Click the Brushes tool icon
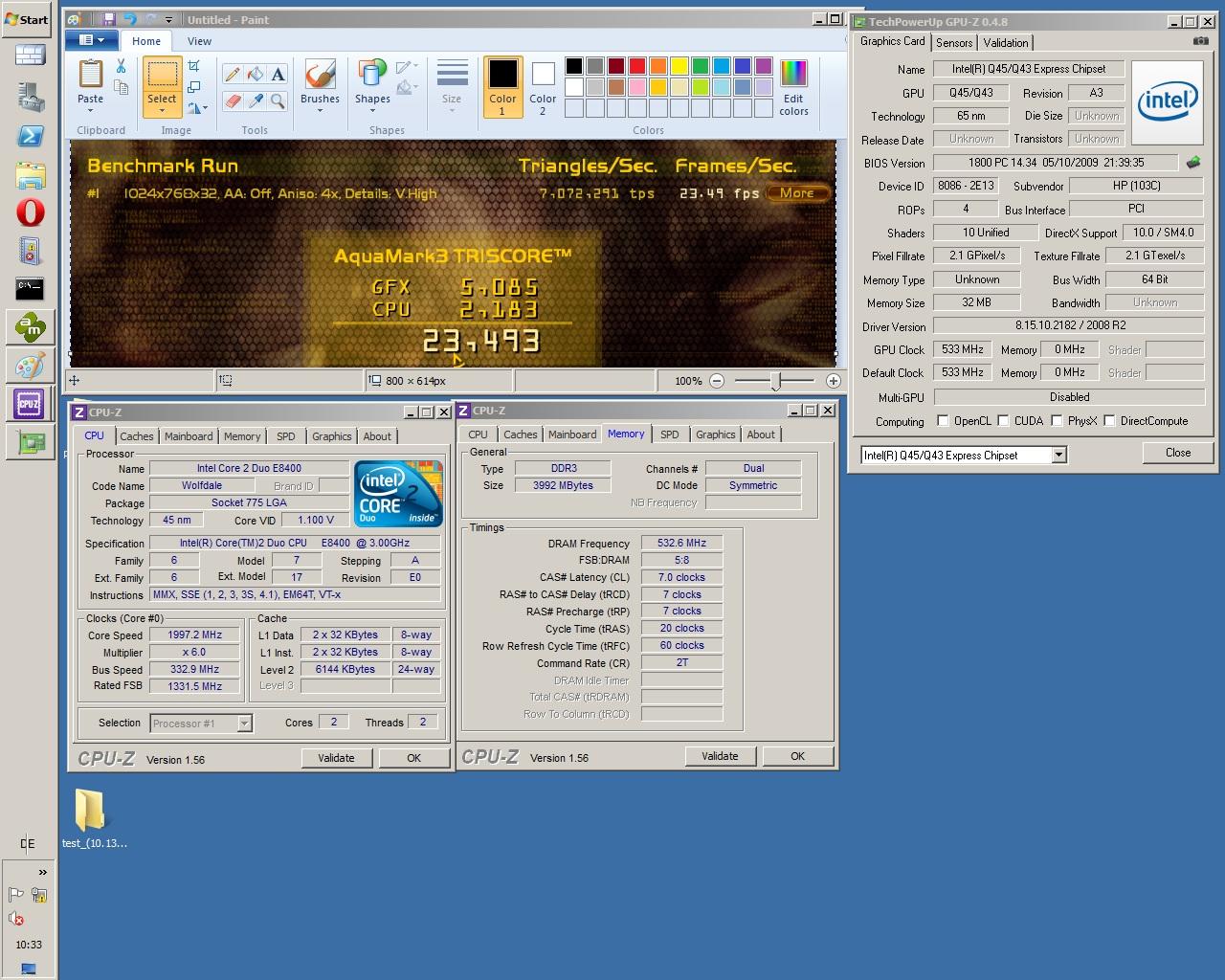This screenshot has width=1225, height=980. point(319,75)
